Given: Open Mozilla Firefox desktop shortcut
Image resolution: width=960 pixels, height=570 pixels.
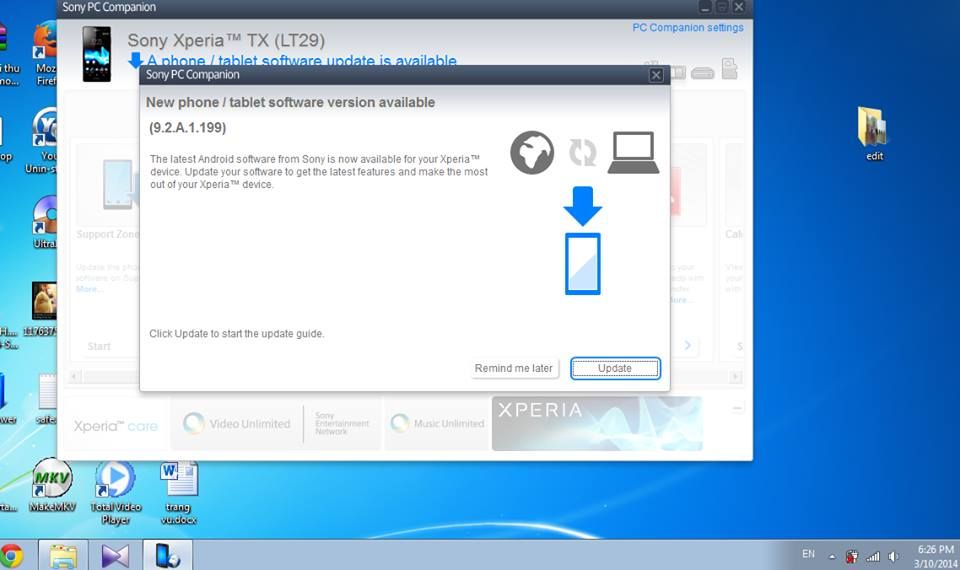Looking at the screenshot, I should 45,54.
